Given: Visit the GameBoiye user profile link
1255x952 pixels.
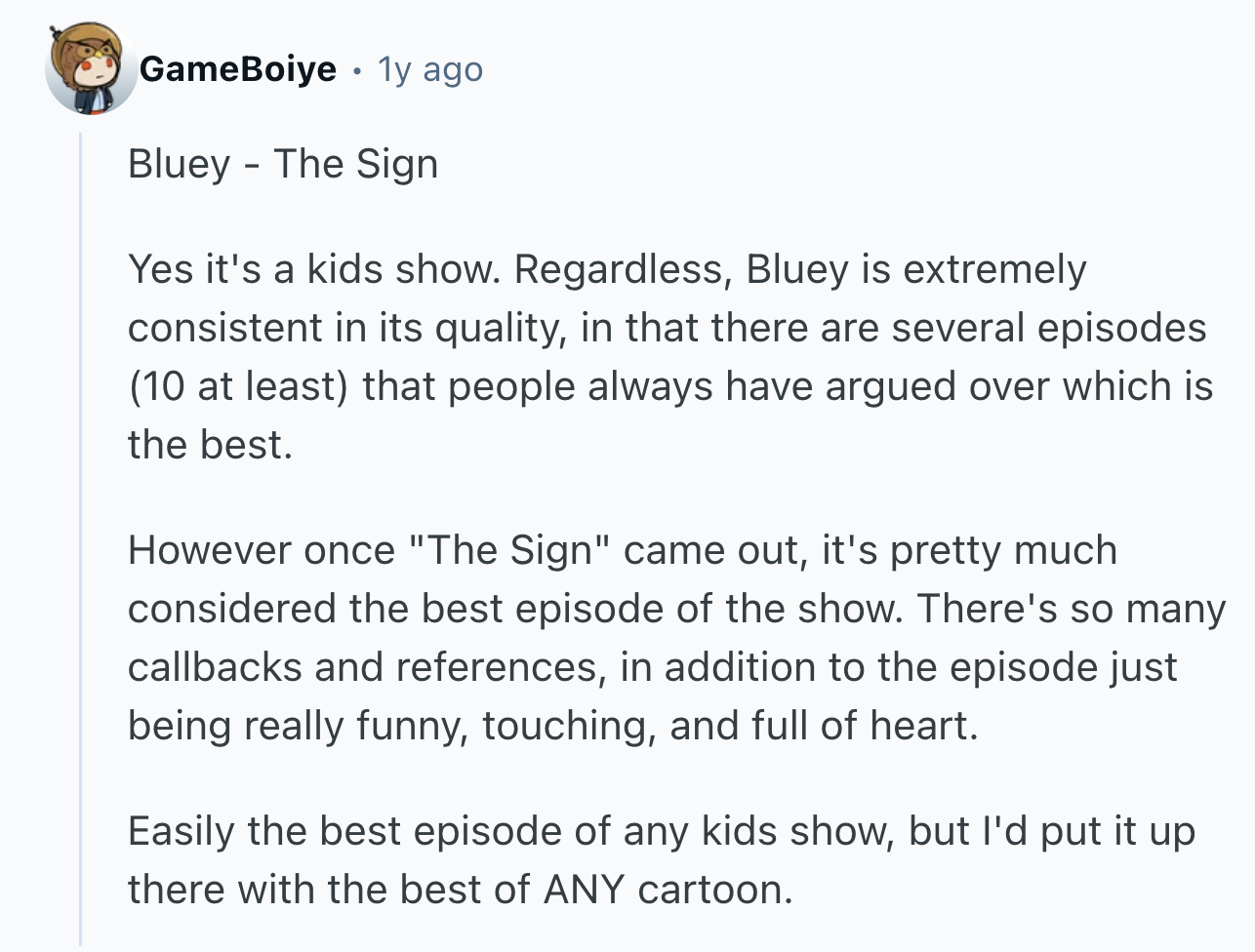Looking at the screenshot, I should point(237,69).
